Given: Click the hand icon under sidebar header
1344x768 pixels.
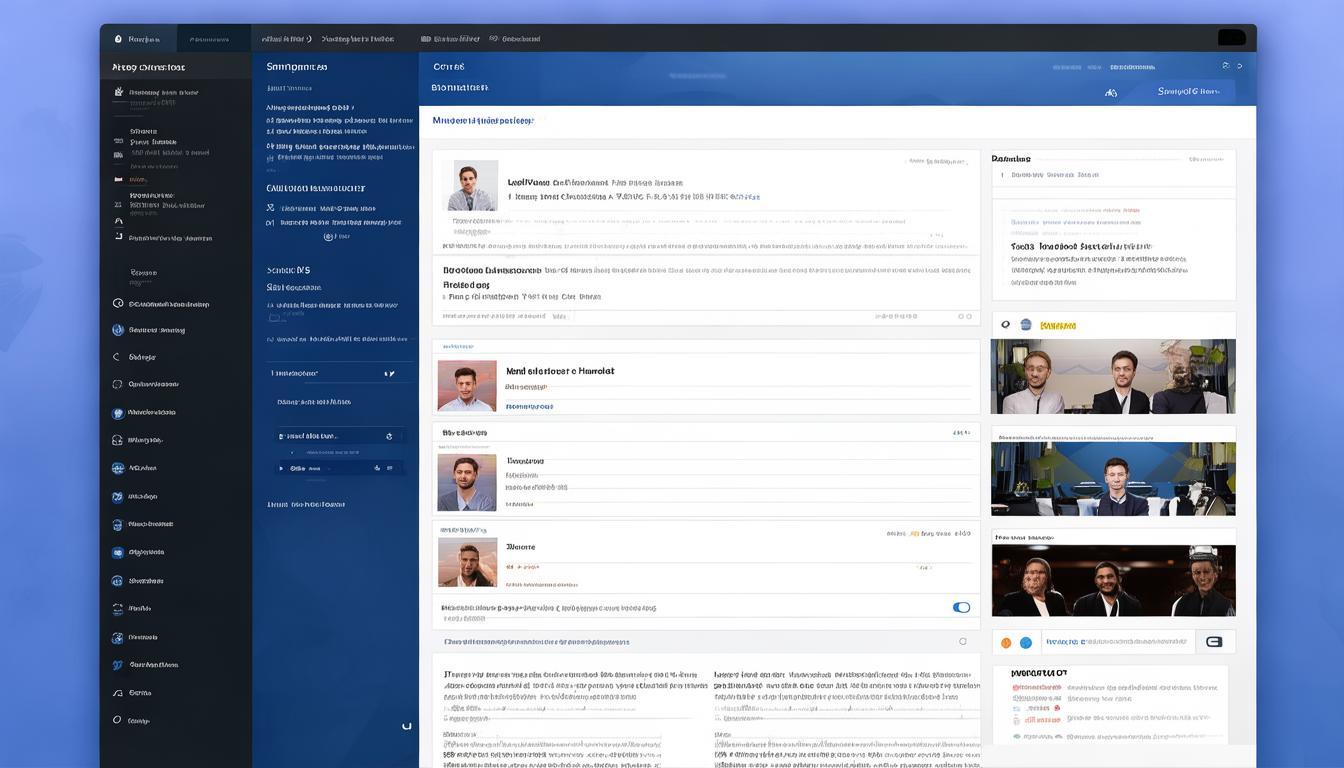Looking at the screenshot, I should [x=119, y=92].
